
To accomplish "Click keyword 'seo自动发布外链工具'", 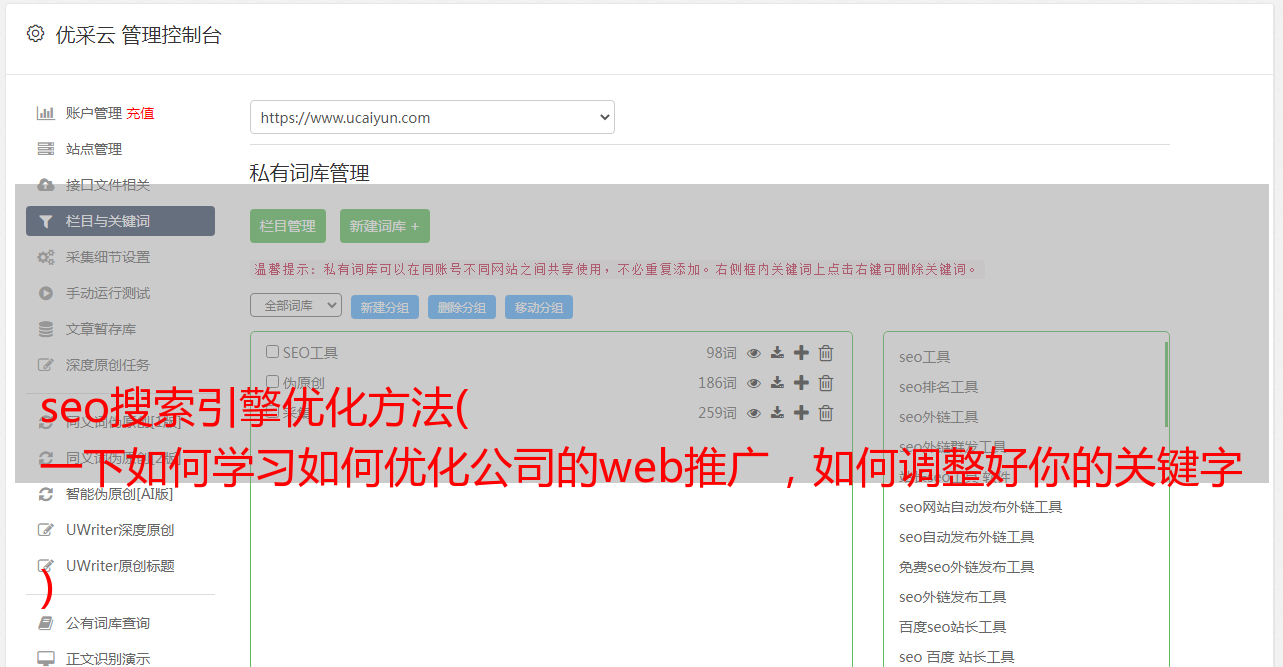I will pos(967,537).
